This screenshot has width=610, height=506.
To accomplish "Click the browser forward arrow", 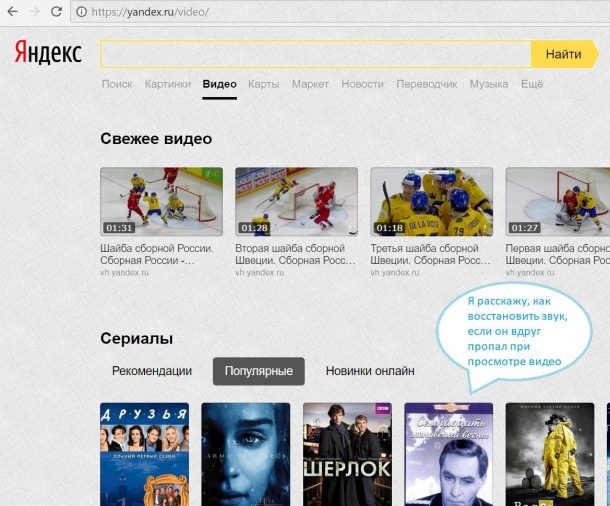I will tap(35, 12).
